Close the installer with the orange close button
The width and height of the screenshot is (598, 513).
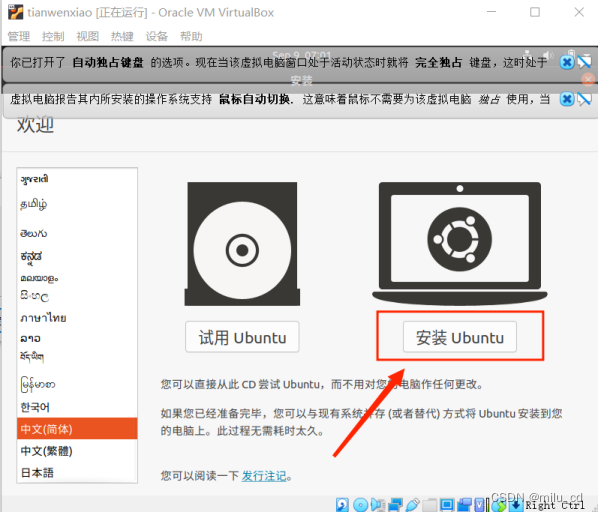tap(588, 79)
